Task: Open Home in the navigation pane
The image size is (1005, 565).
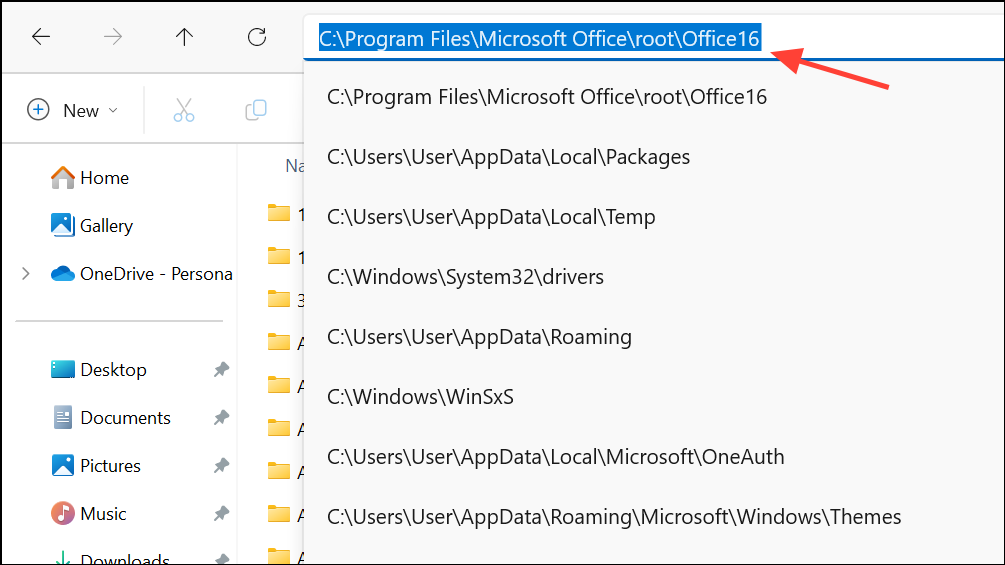Action: point(104,178)
